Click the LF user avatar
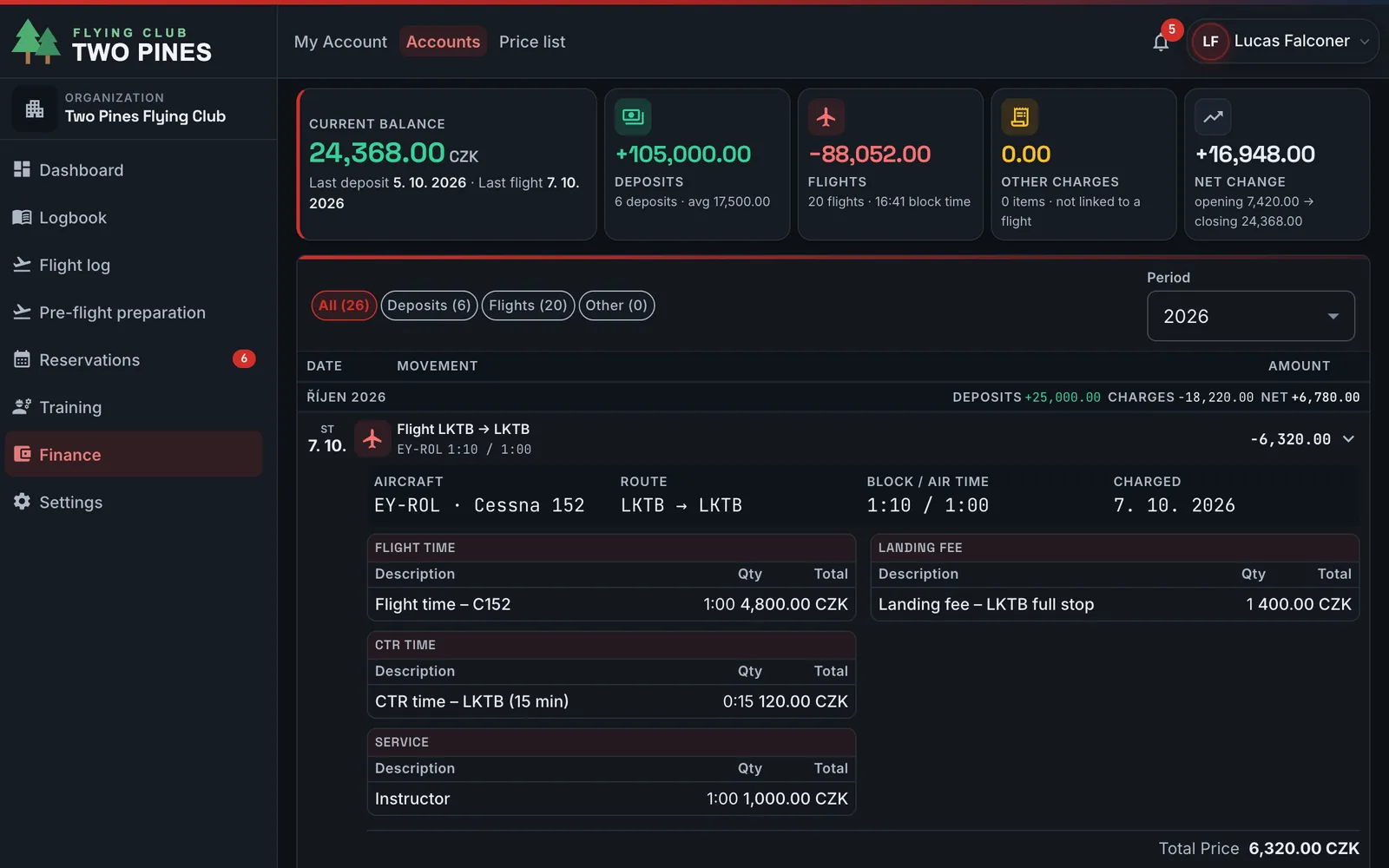 click(1210, 42)
